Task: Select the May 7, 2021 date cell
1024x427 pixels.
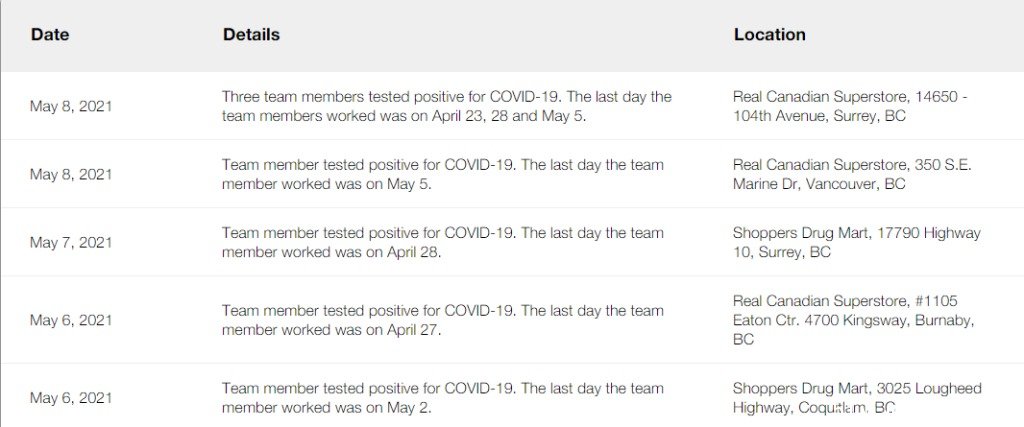Action: coord(71,242)
